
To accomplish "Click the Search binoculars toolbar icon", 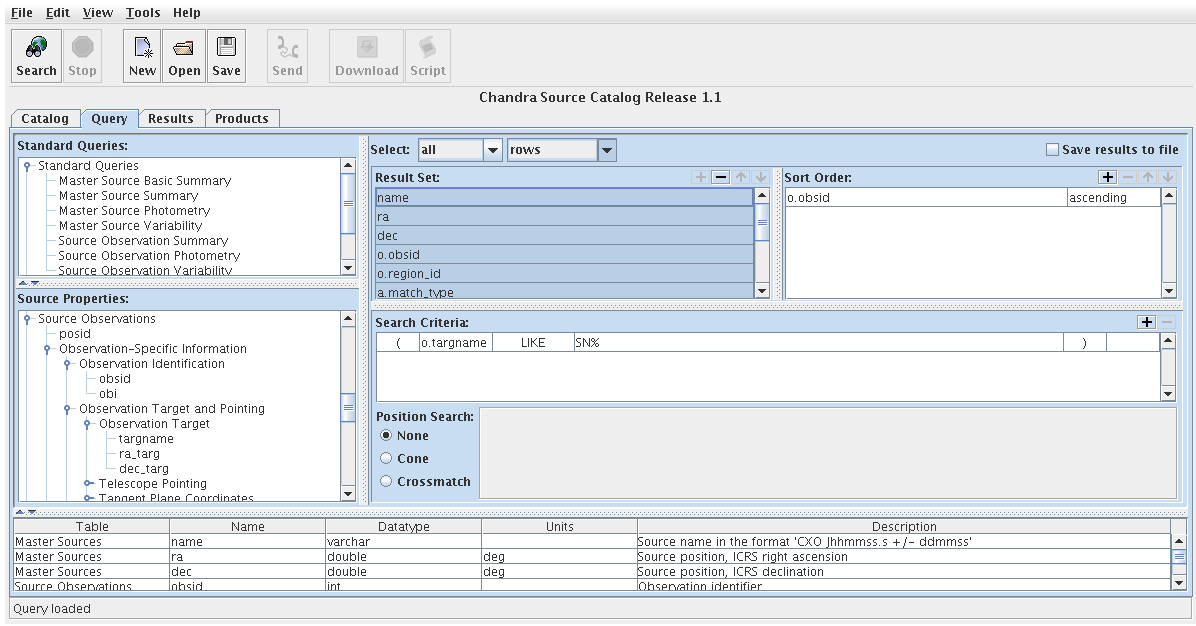I will pyautogui.click(x=36, y=47).
